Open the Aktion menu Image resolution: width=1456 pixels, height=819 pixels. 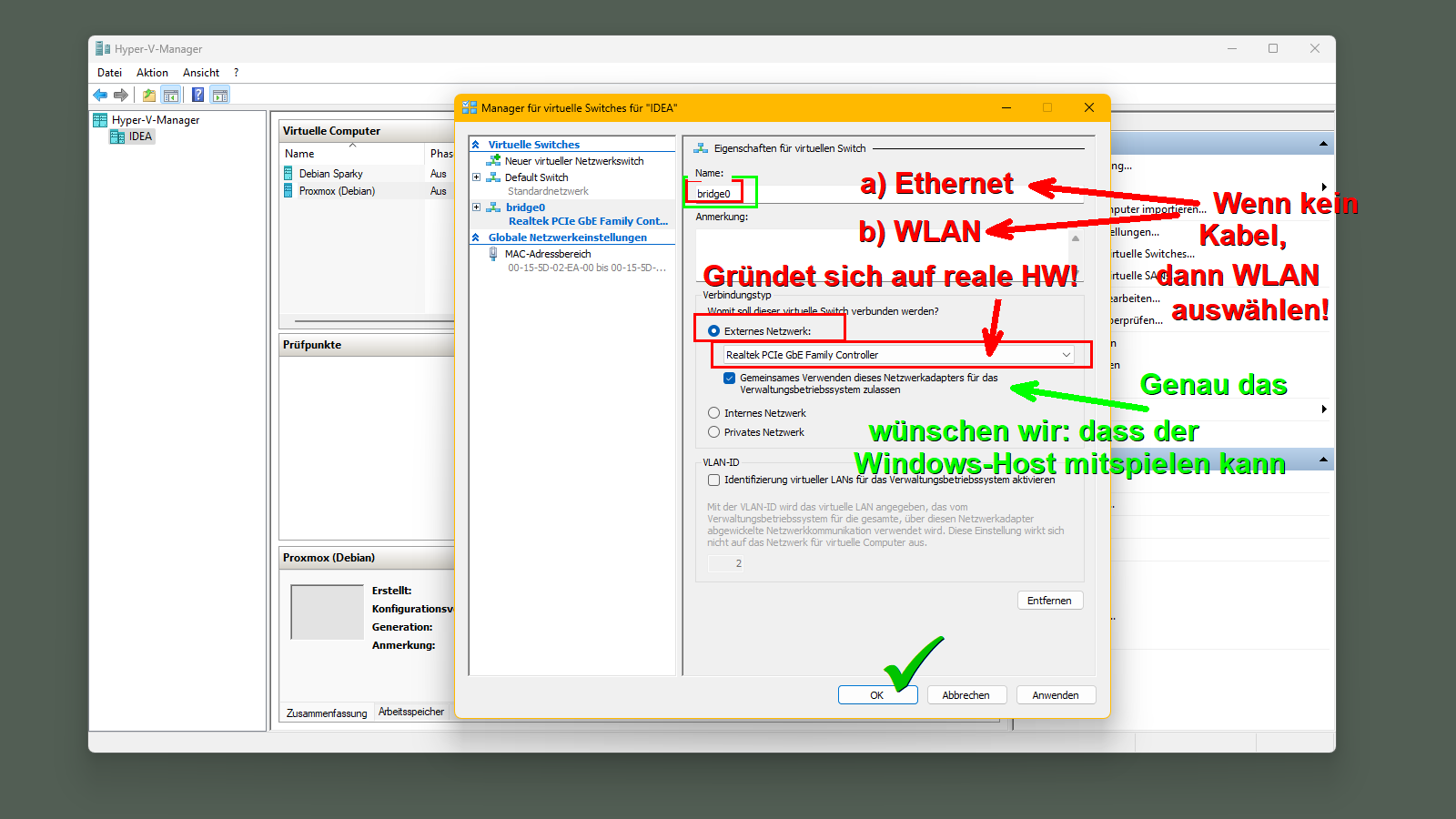tap(152, 73)
